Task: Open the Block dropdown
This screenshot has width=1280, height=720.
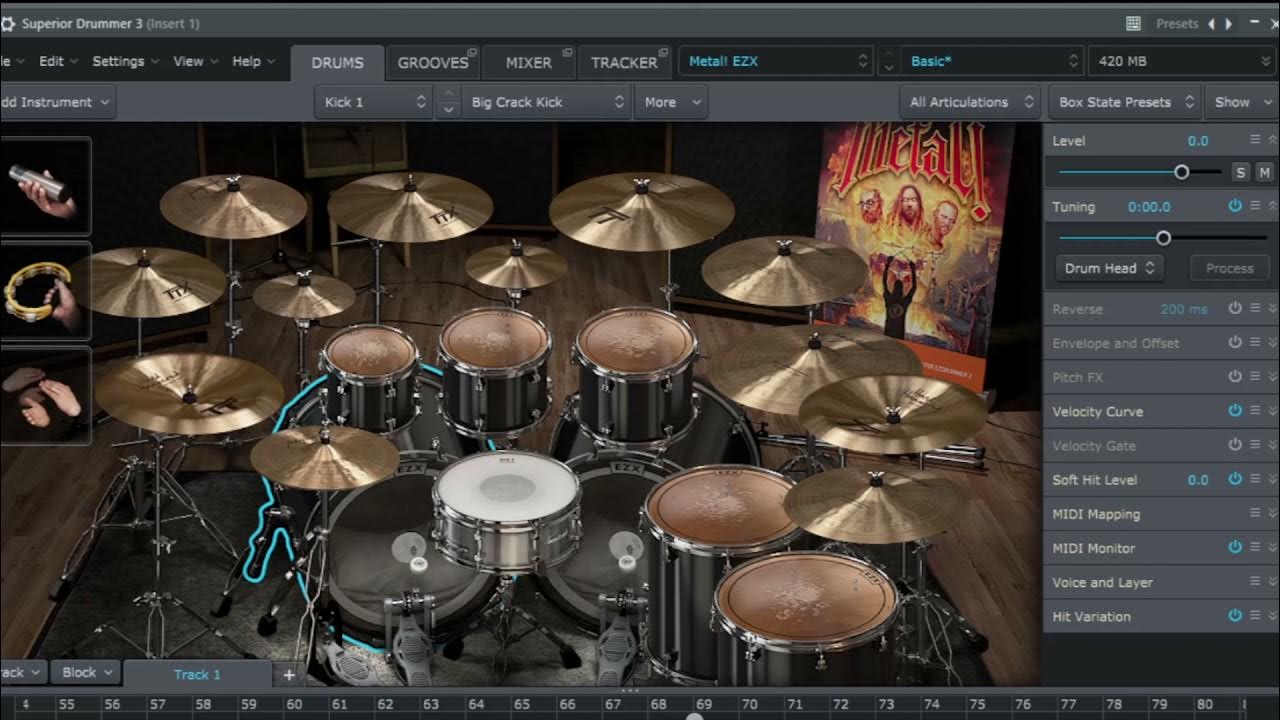Action: coord(84,672)
